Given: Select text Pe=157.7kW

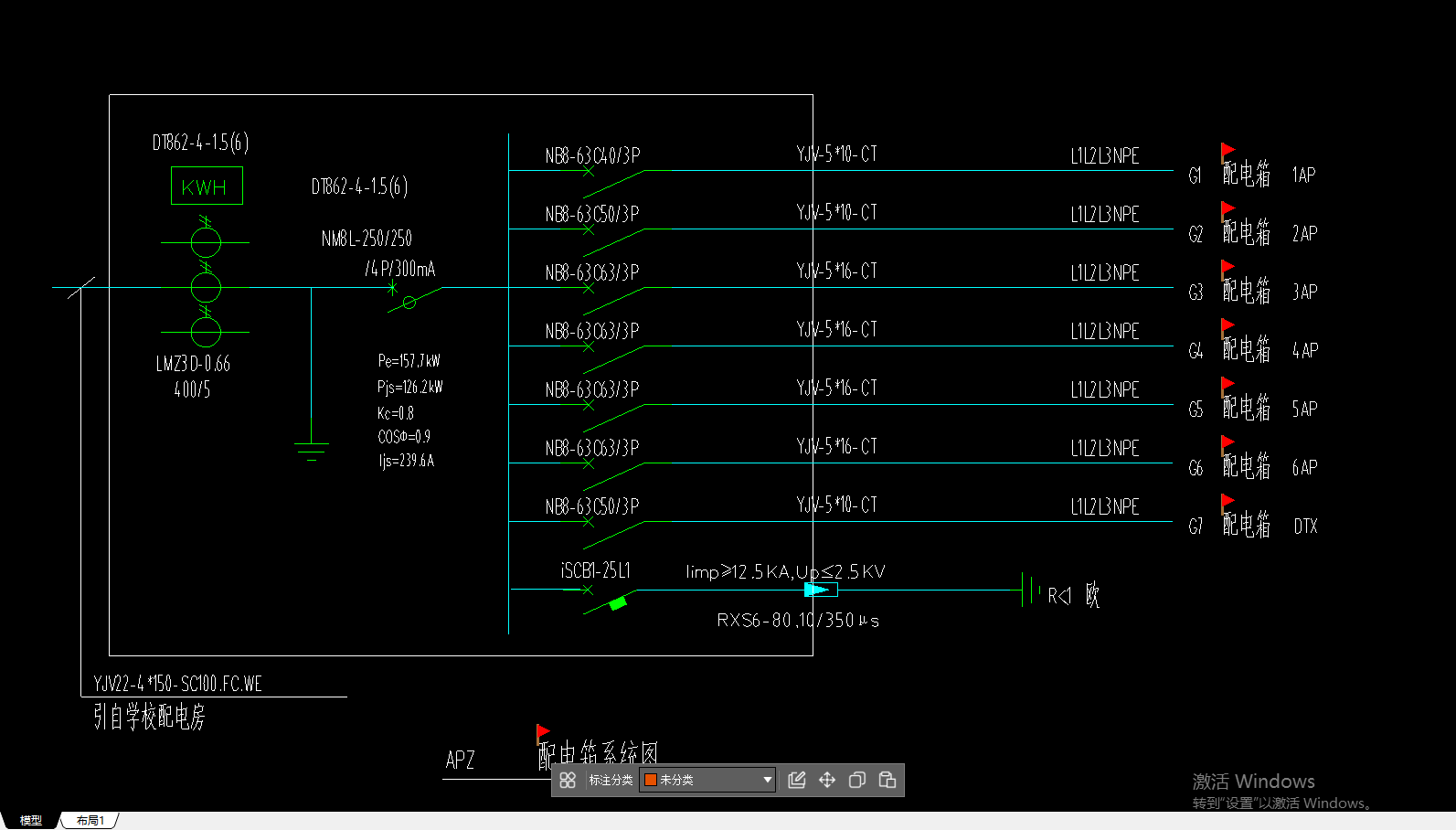Looking at the screenshot, I should click(x=409, y=361).
